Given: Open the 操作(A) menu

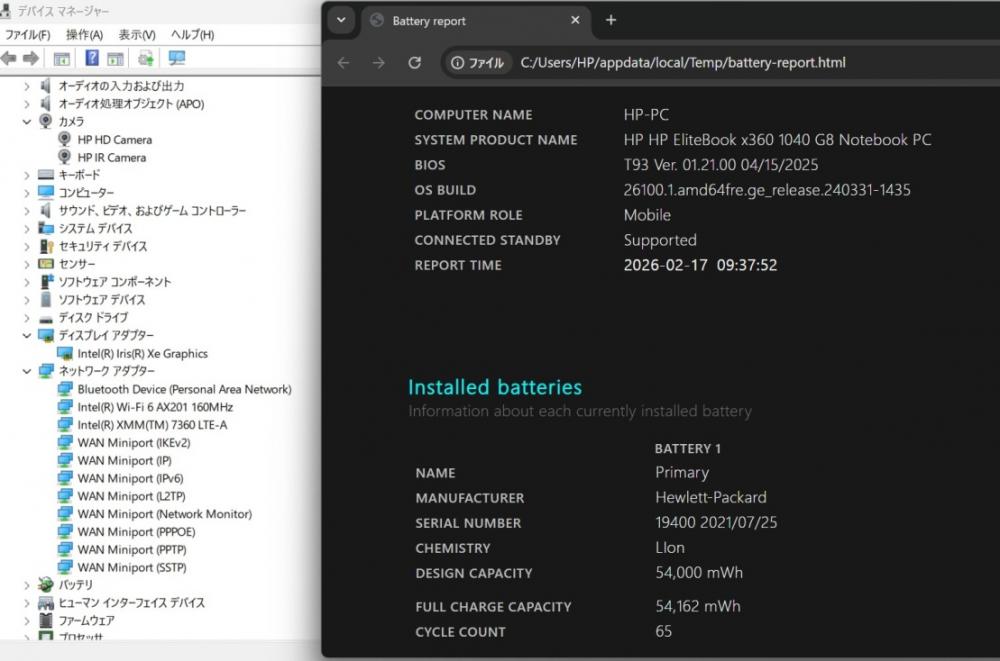Looking at the screenshot, I should tap(84, 35).
